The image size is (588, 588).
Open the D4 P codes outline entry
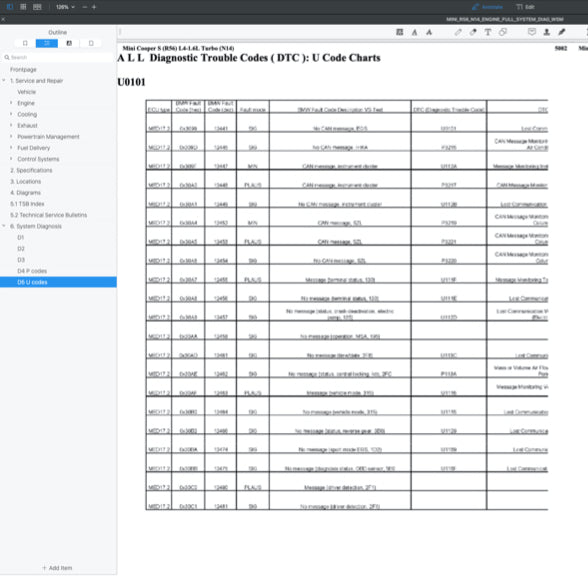[x=32, y=271]
